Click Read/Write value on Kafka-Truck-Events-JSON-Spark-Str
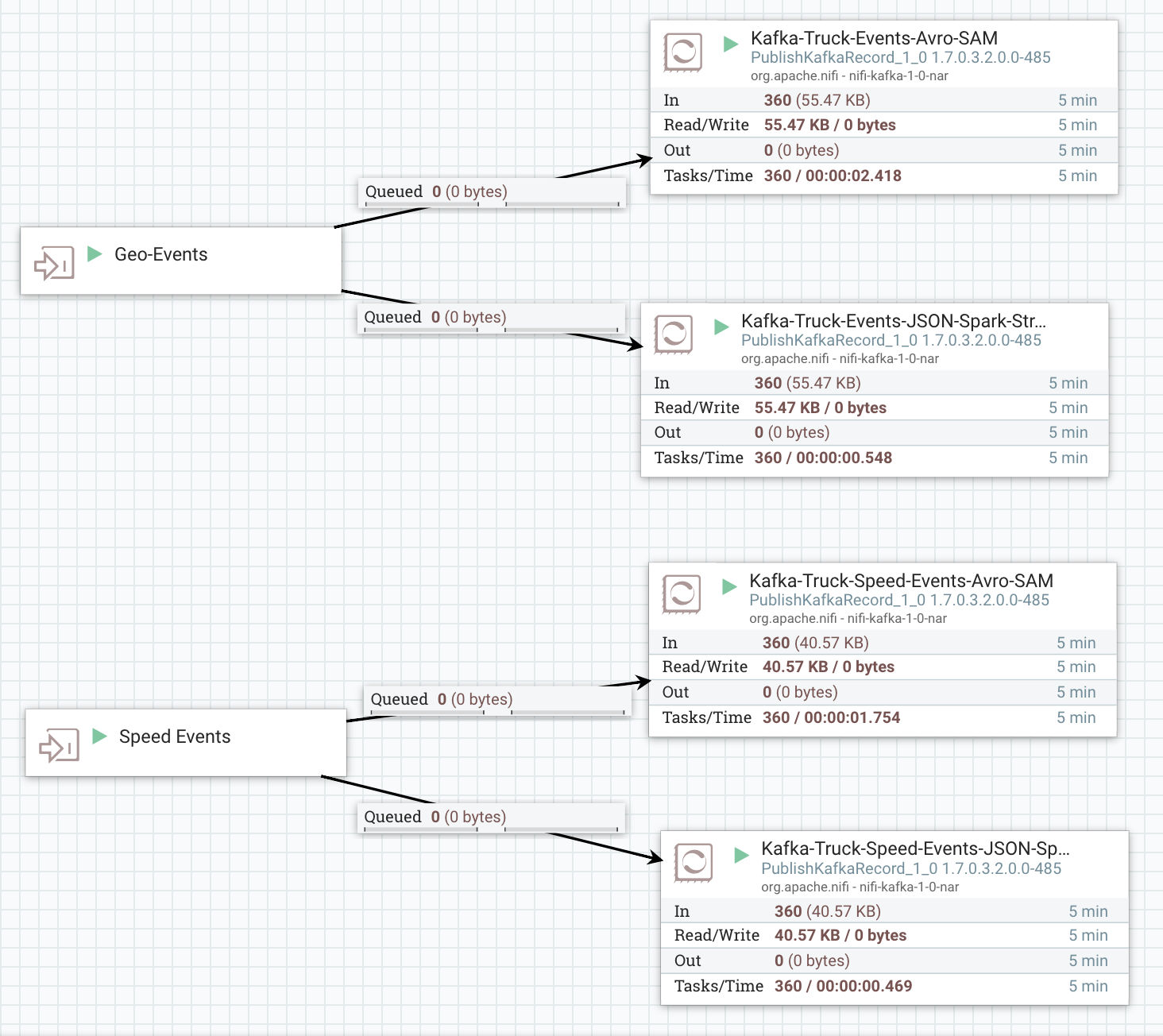The image size is (1163, 1036). (x=821, y=408)
